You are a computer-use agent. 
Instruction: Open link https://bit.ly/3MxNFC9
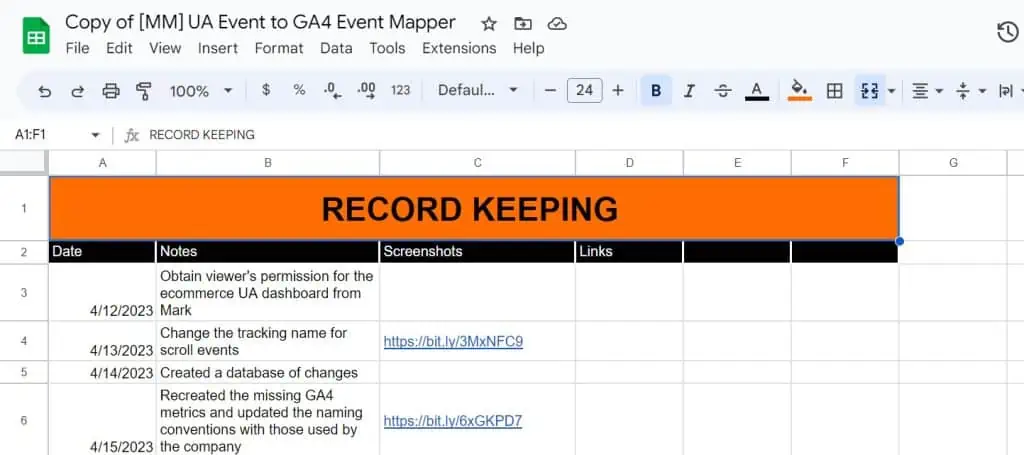[x=453, y=341]
